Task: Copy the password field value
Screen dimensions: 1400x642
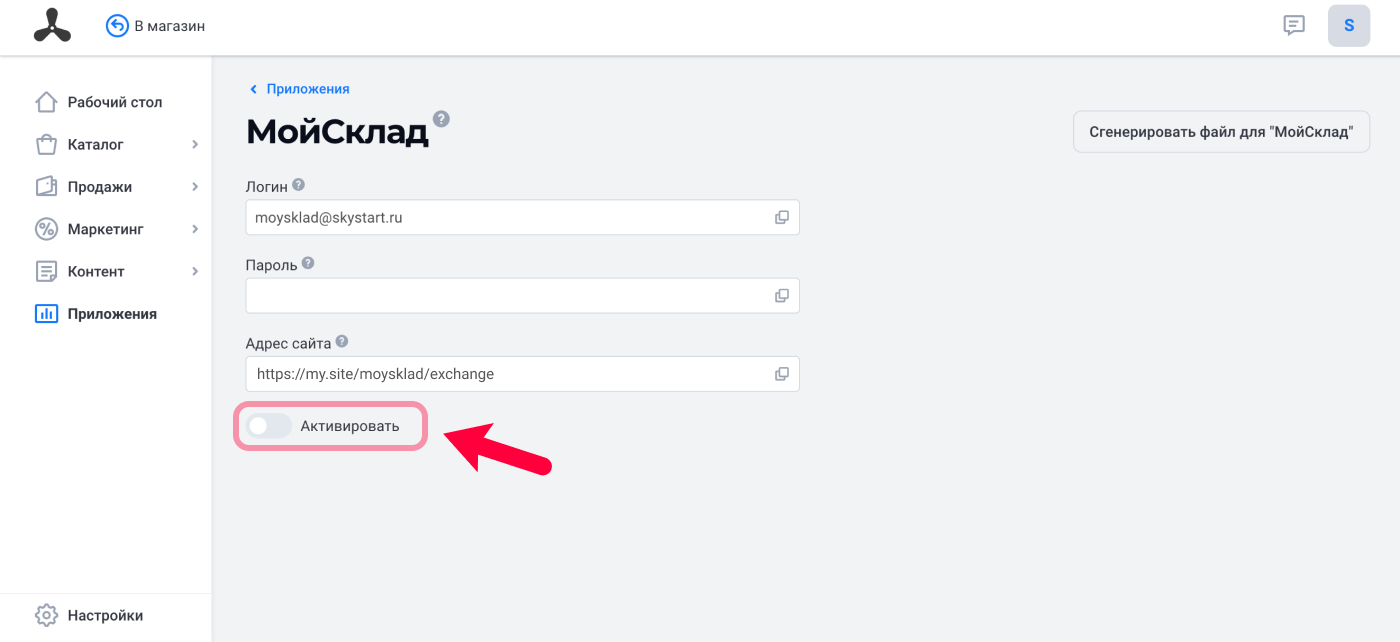Action: (782, 296)
